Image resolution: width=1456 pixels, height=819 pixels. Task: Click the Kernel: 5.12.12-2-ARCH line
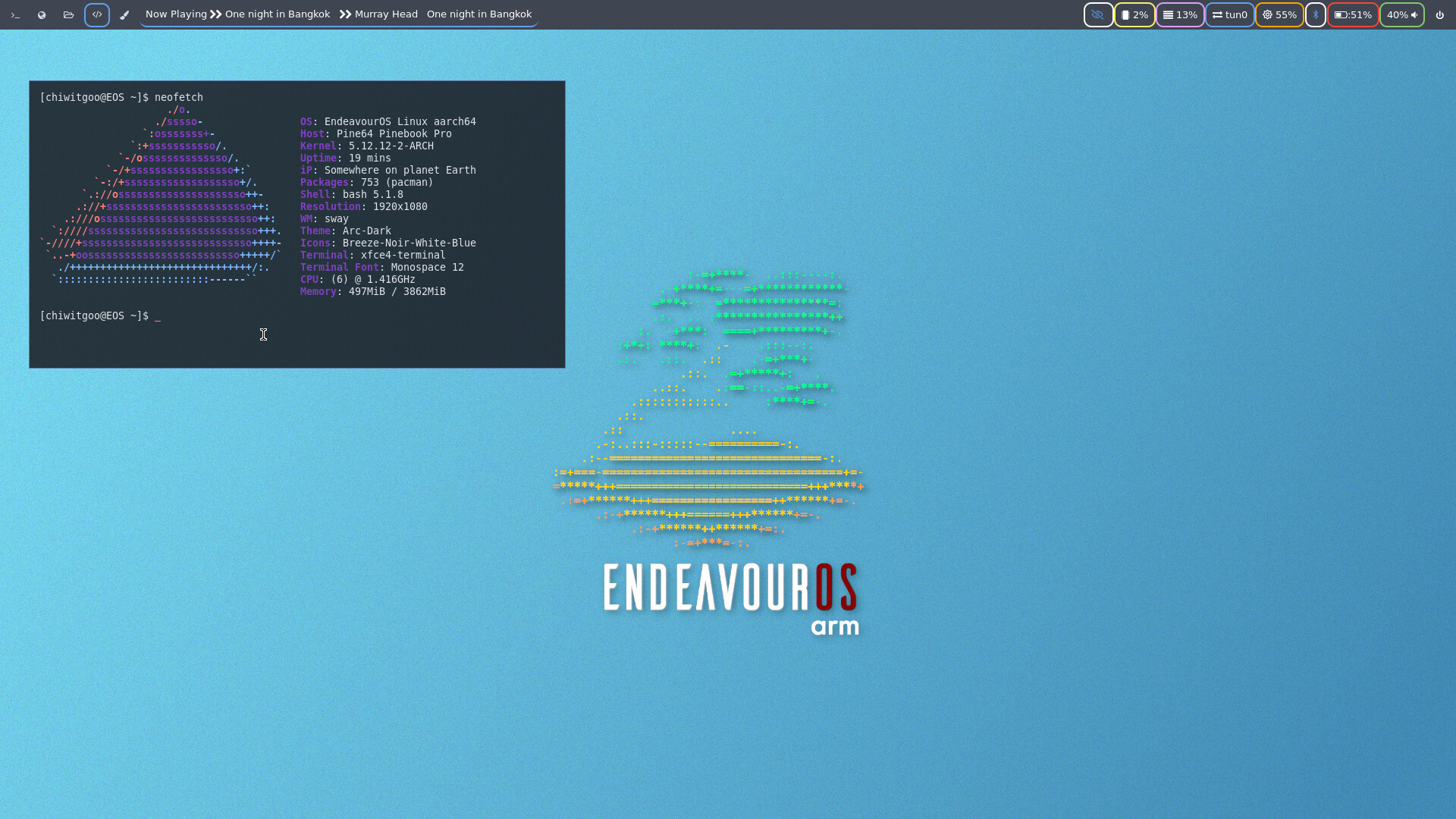367,146
